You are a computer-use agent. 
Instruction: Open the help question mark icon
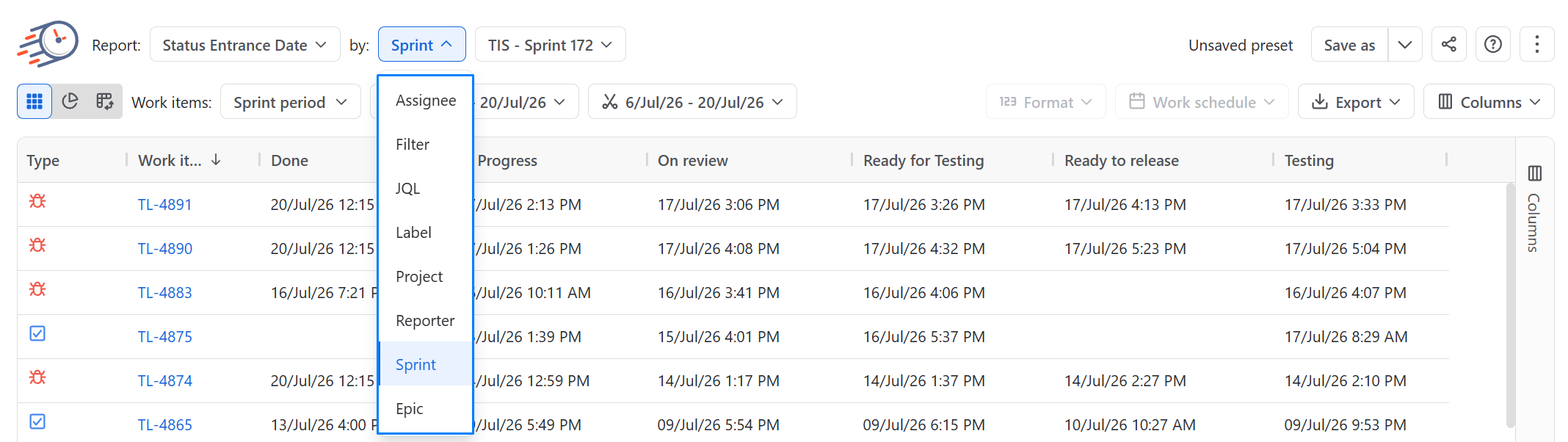pyautogui.click(x=1492, y=45)
